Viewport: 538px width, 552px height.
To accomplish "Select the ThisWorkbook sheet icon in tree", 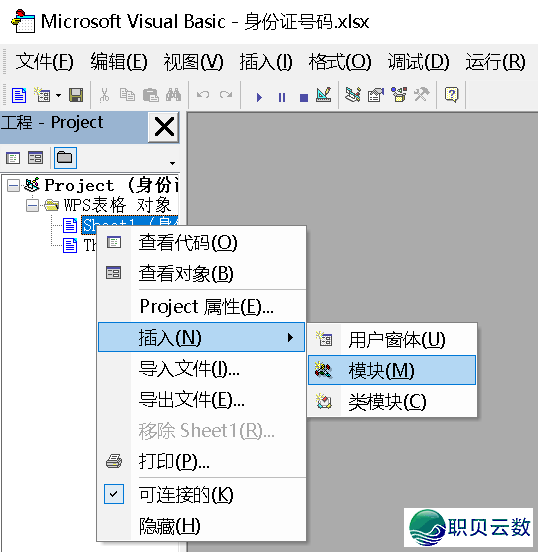I will coord(70,245).
